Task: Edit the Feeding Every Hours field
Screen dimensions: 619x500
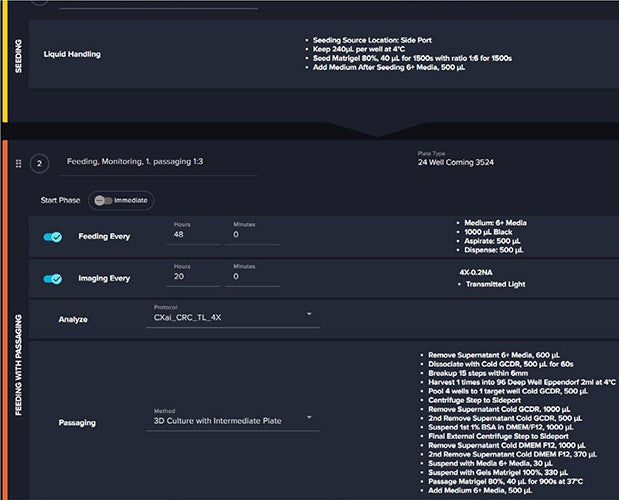Action: [193, 234]
